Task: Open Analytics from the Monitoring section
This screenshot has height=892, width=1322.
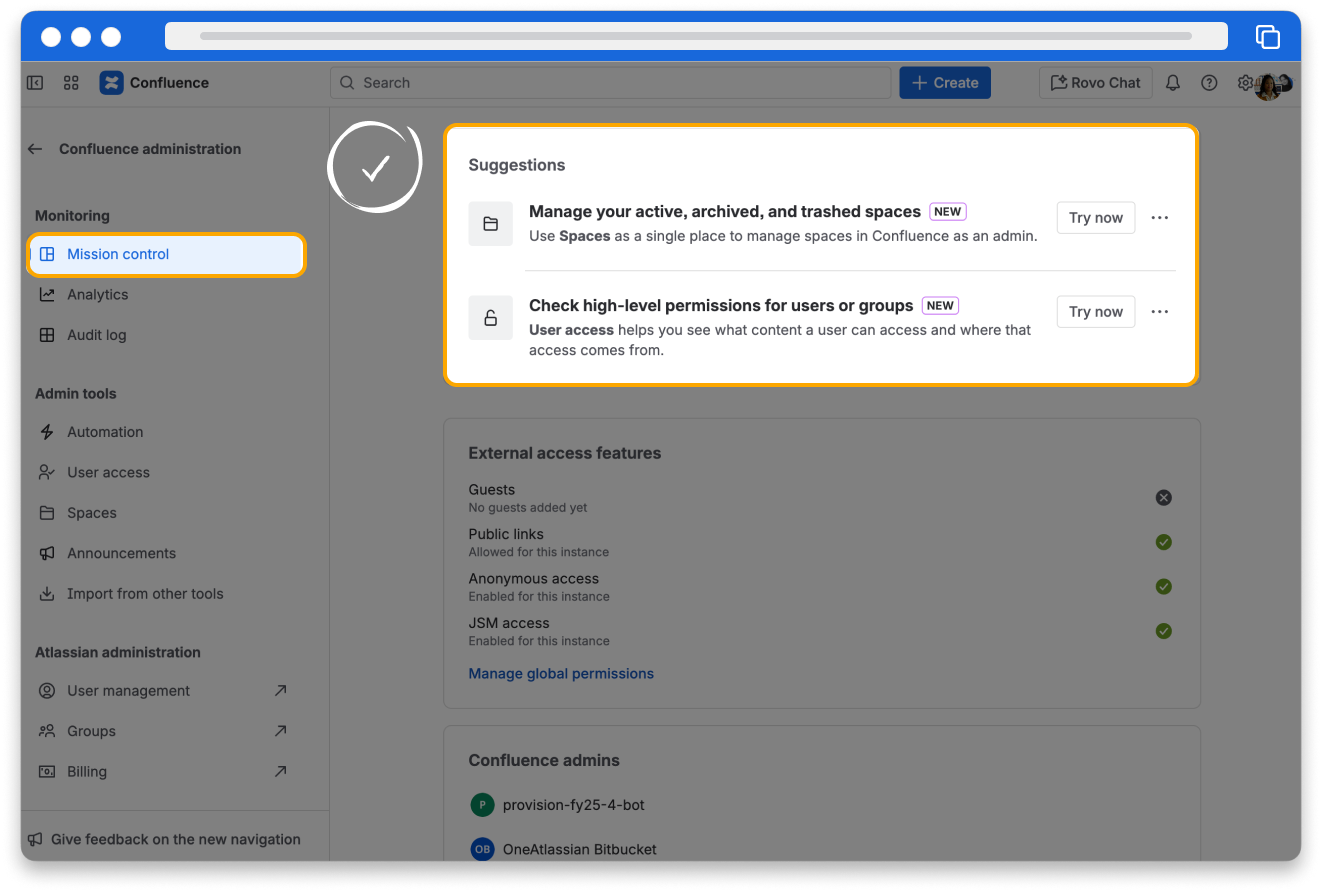Action: click(97, 295)
